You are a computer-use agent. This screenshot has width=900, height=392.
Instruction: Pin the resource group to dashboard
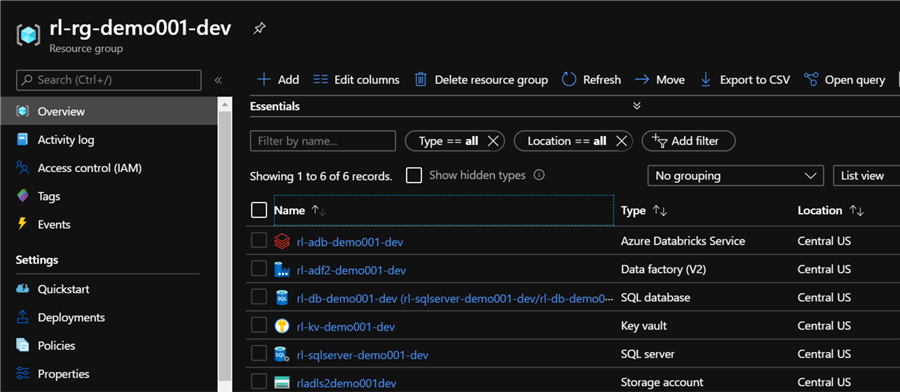pos(259,28)
